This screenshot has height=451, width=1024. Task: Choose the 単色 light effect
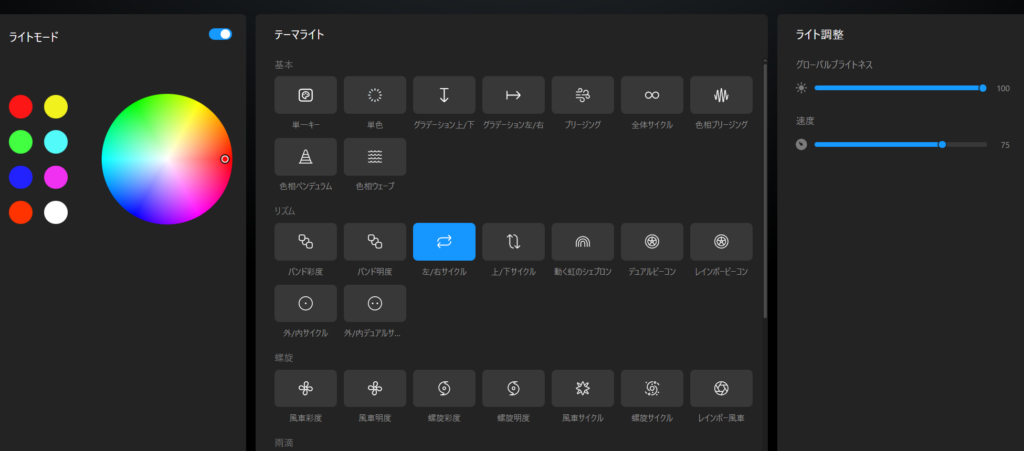tap(375, 95)
